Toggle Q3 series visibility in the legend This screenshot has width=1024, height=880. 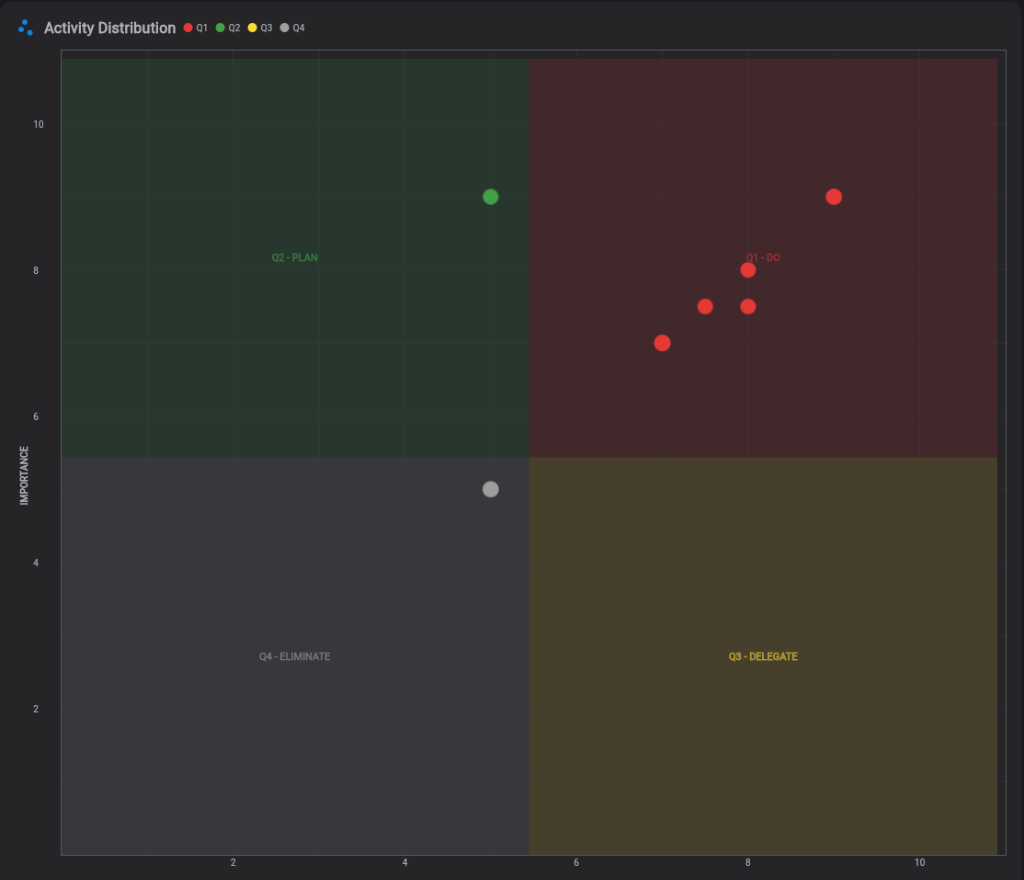(265, 28)
